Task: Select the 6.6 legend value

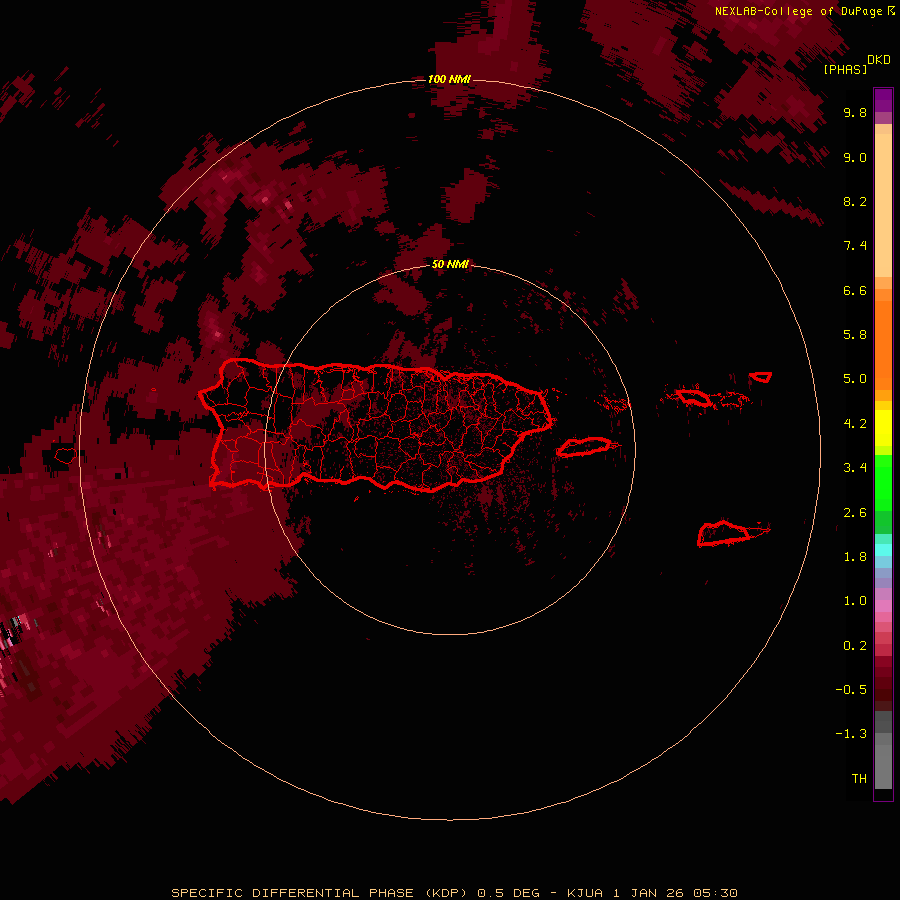Action: tap(855, 290)
